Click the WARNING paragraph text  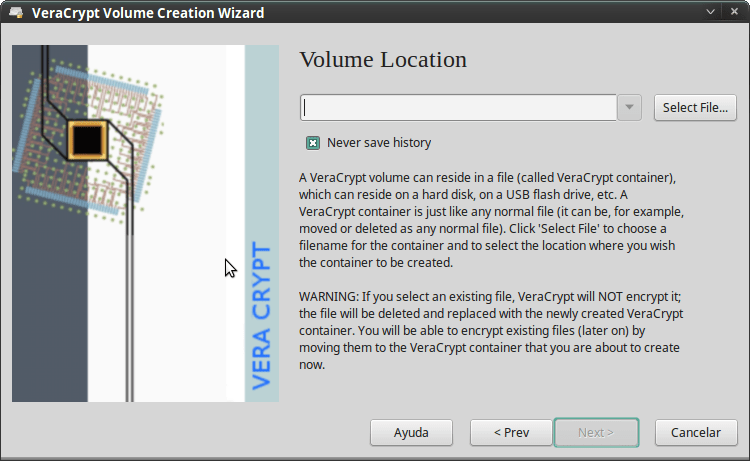point(491,330)
